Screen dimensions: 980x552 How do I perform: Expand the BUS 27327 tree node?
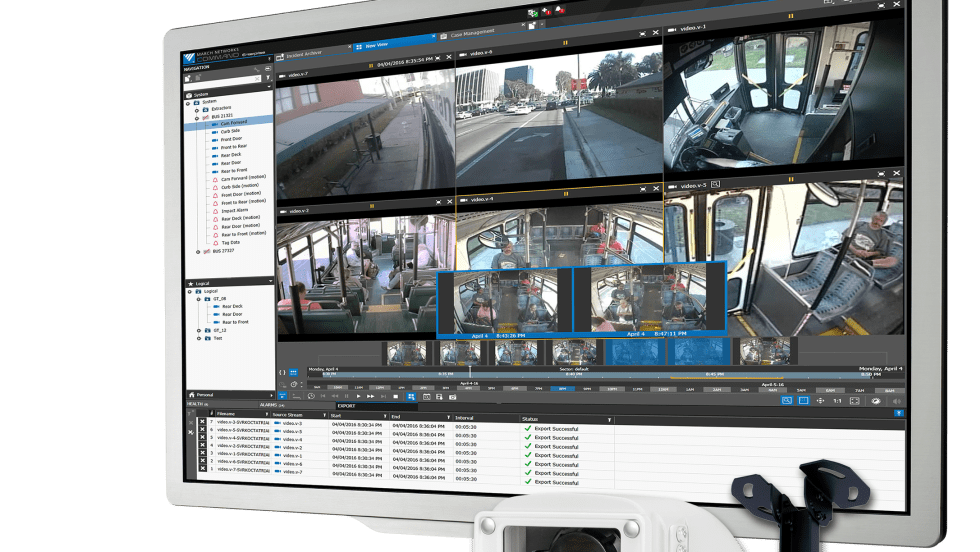[199, 252]
